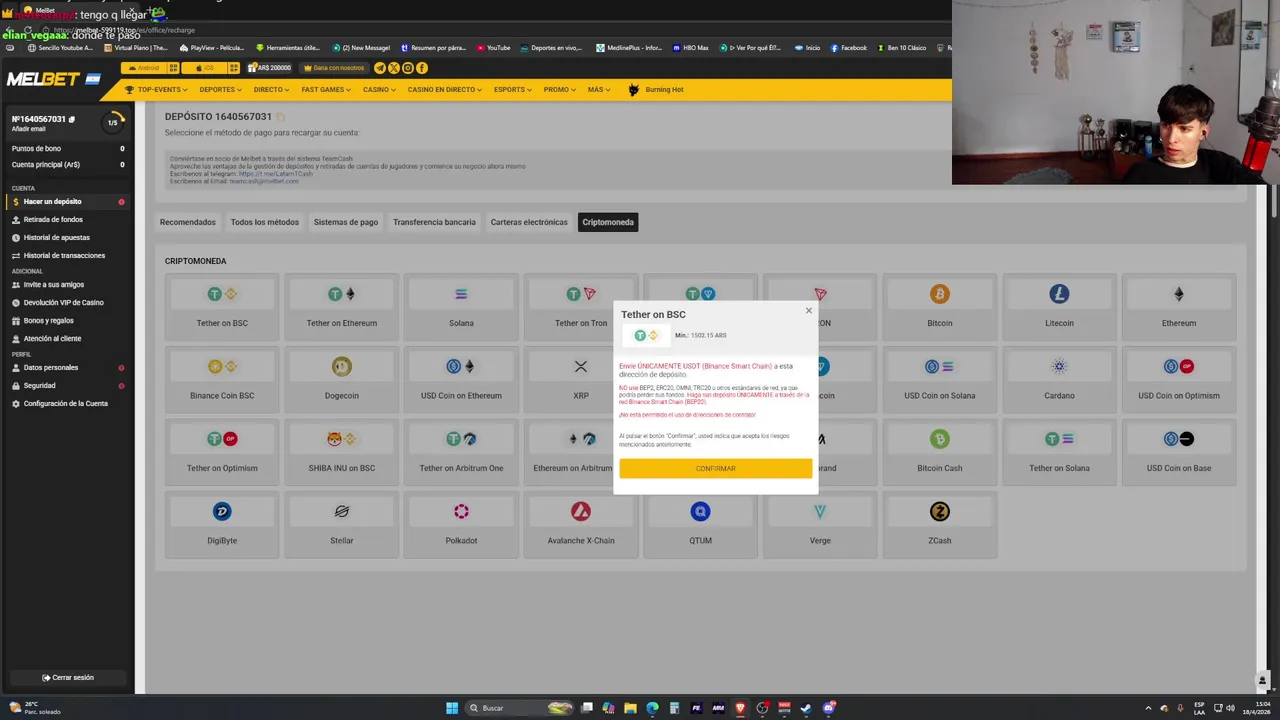The width and height of the screenshot is (1280, 720).
Task: Click the Android app download button
Action: (x=144, y=68)
